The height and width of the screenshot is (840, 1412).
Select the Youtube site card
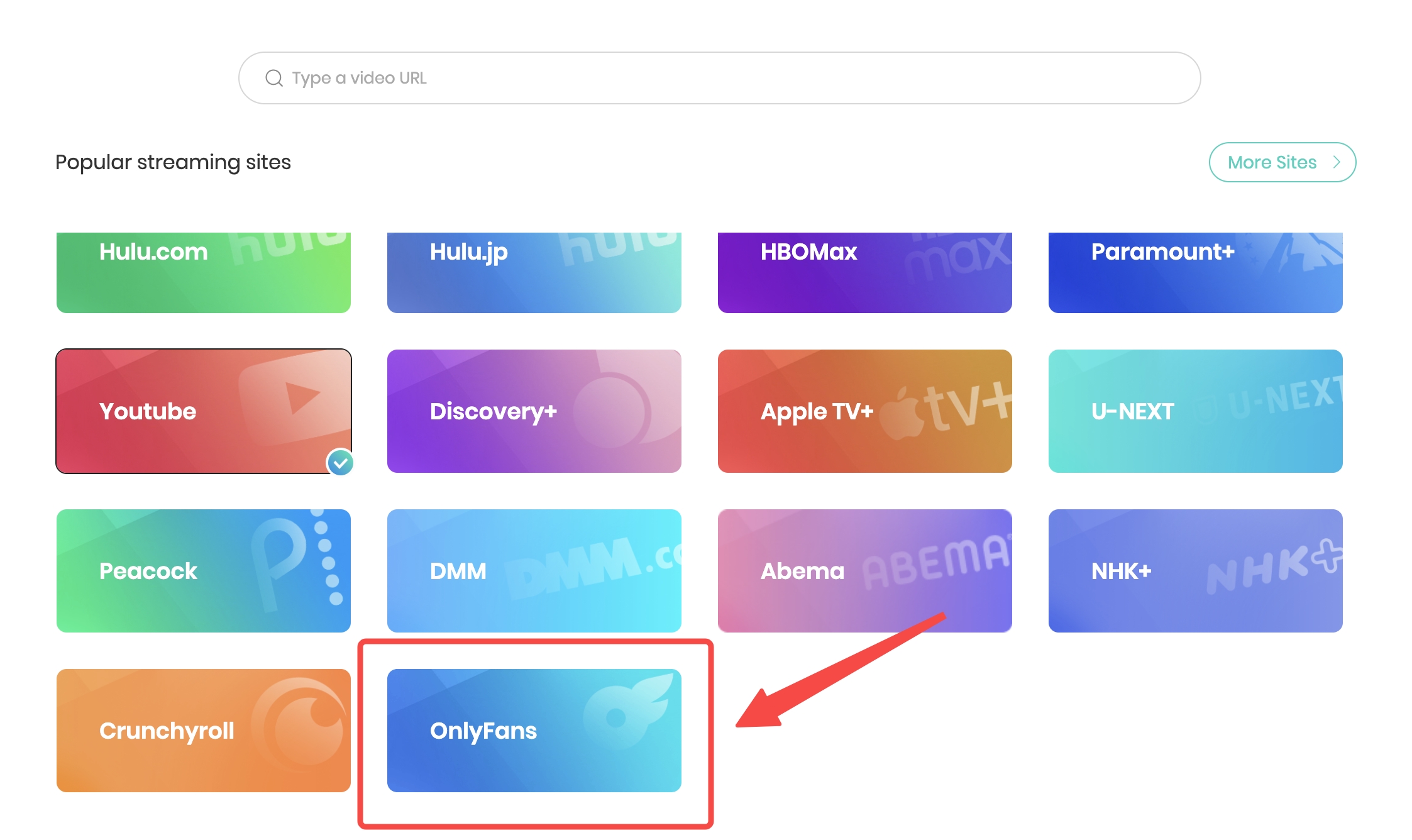[204, 411]
